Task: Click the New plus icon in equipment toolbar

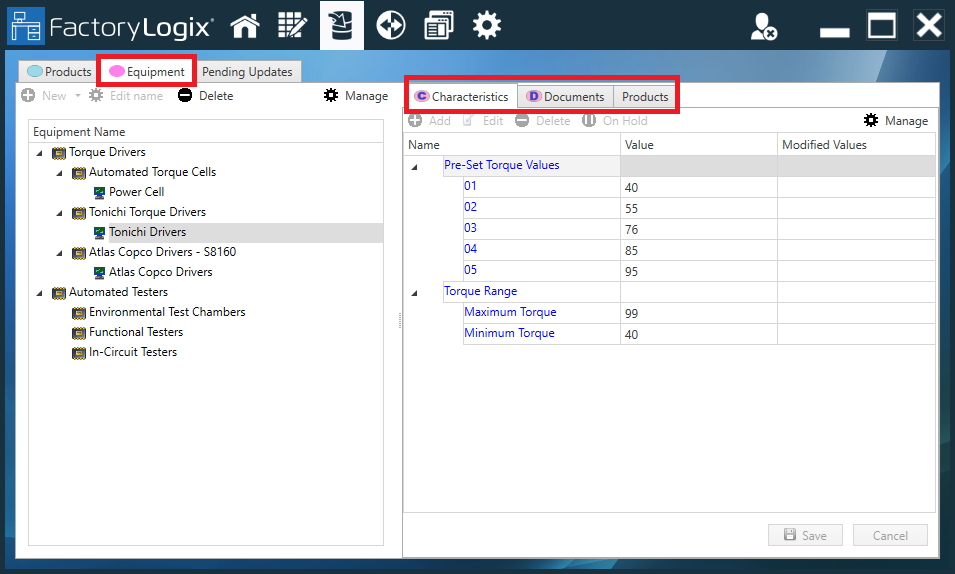Action: (x=28, y=96)
